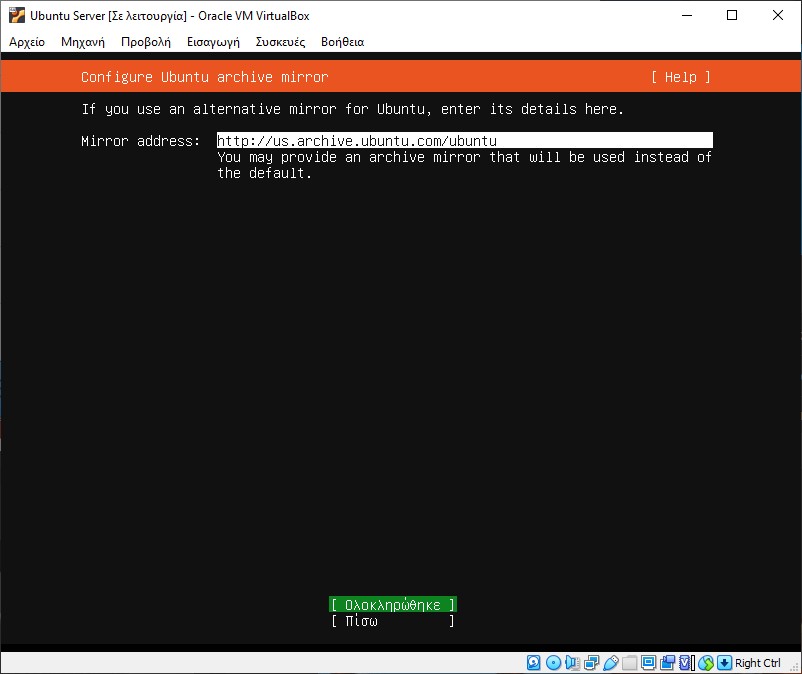This screenshot has height=674, width=802.
Task: Open the Συσκευές menu
Action: pos(280,42)
